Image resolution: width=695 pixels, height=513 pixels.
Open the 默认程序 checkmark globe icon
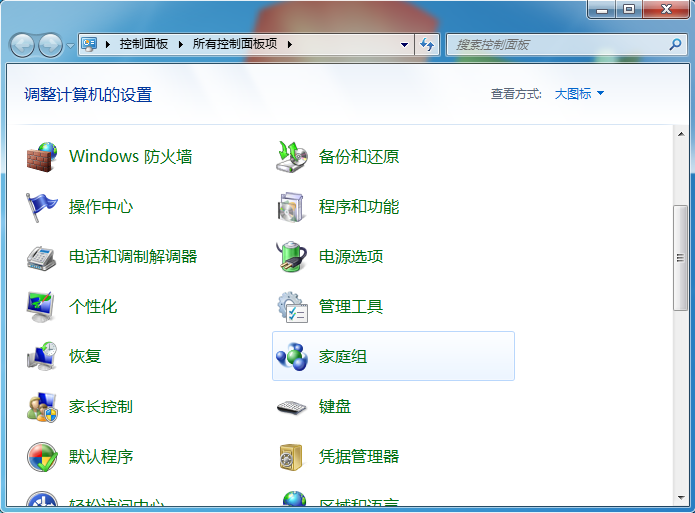tap(42, 457)
